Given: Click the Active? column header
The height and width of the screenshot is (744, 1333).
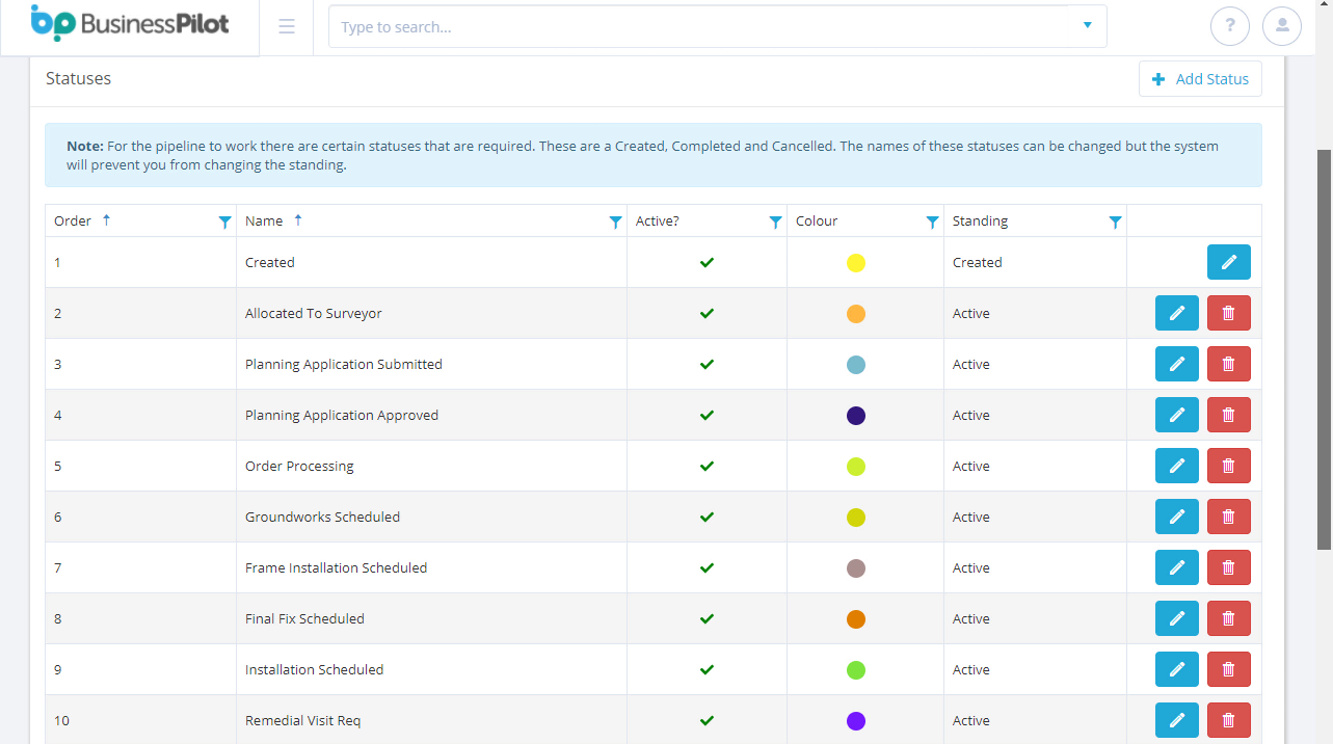Looking at the screenshot, I should click(657, 221).
